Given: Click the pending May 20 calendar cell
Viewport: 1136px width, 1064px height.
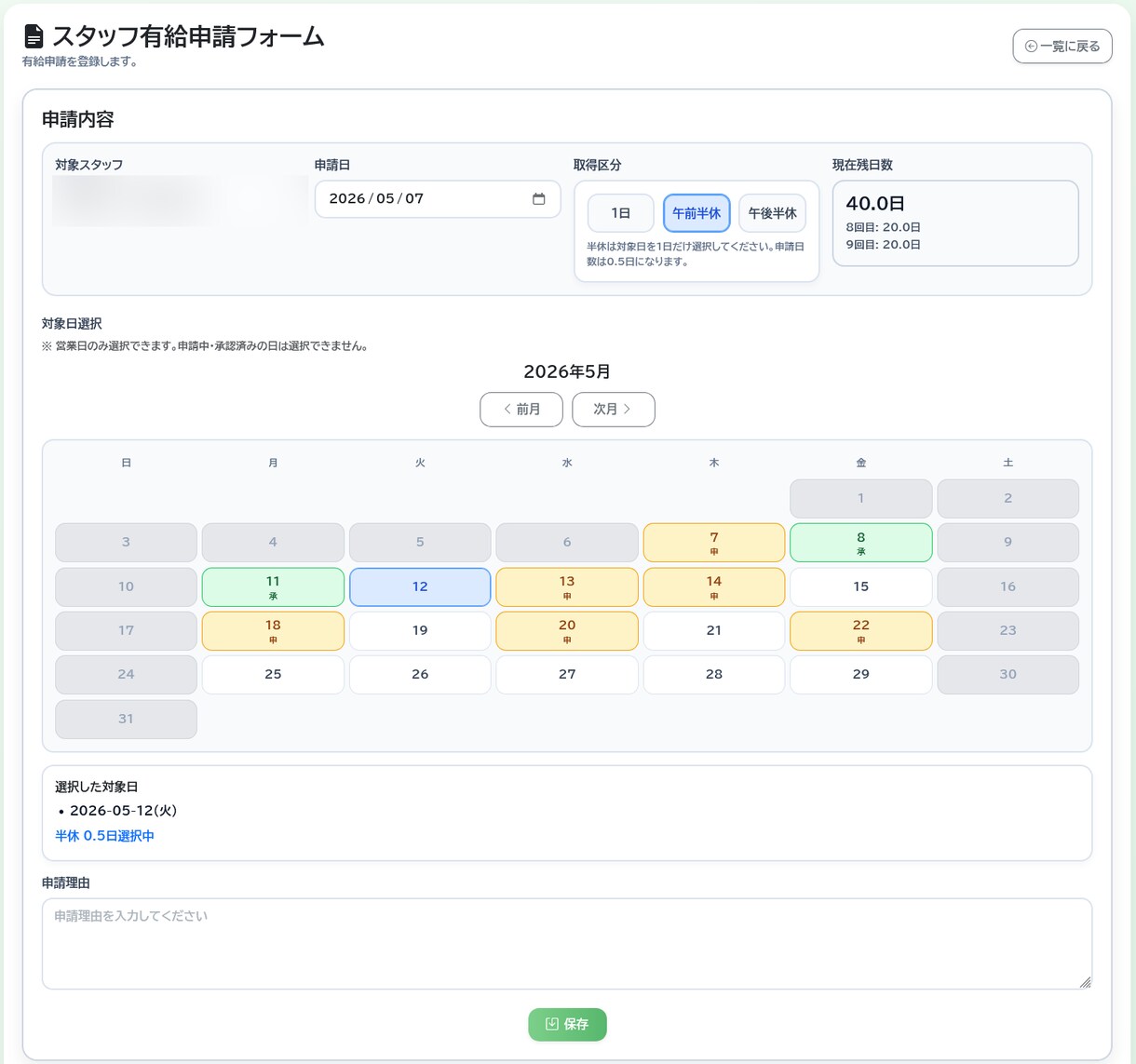Looking at the screenshot, I should pos(567,630).
